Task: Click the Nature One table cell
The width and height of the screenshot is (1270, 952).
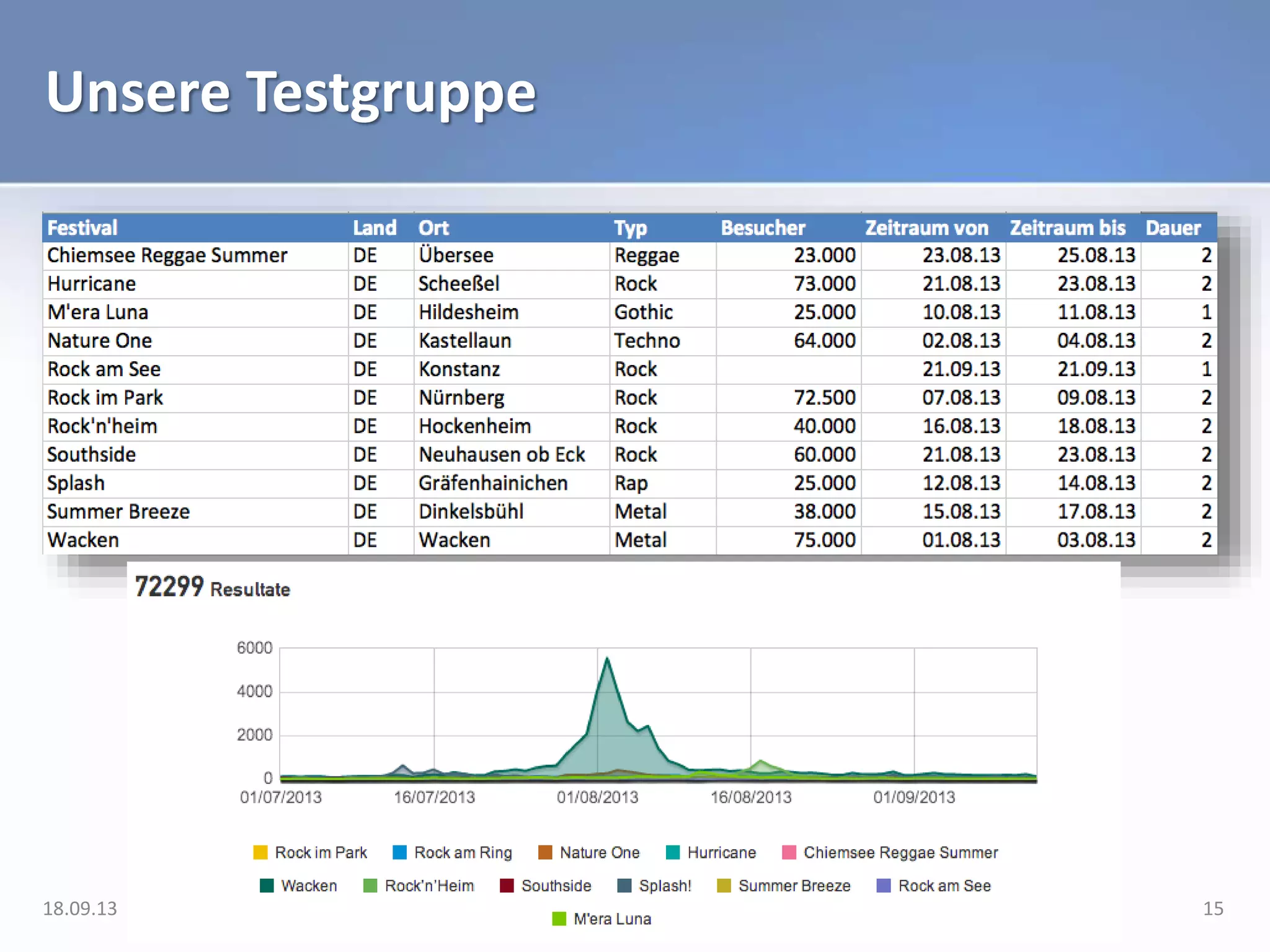Action: click(195, 341)
